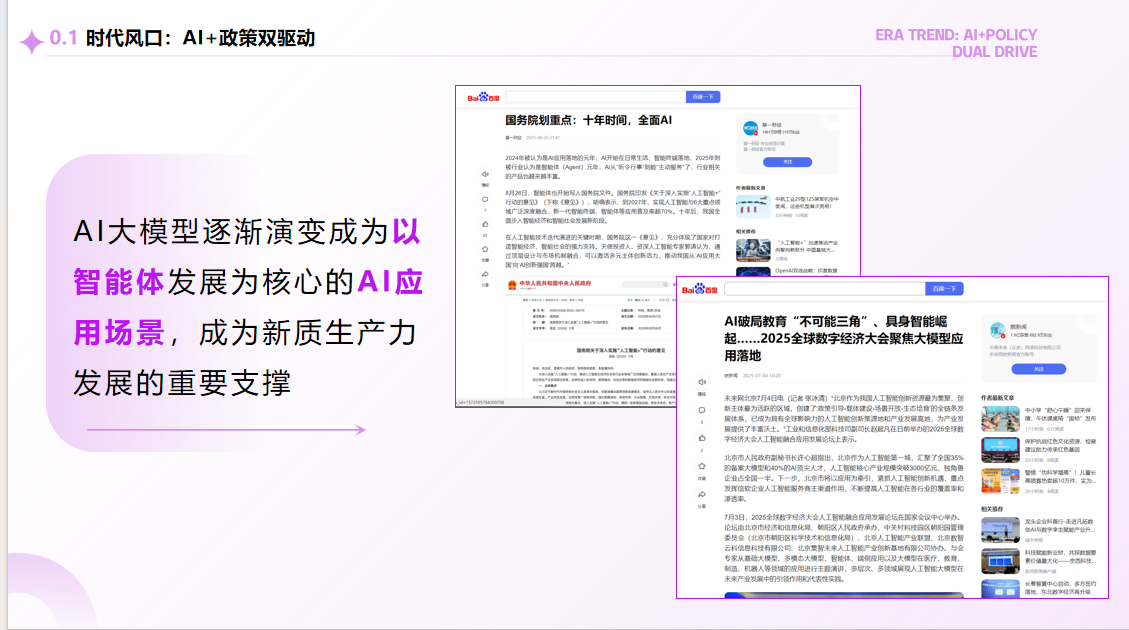This screenshot has width=1129, height=630.
Task: Click 百度一下 button above the AI破局教育 article
Action: (944, 289)
